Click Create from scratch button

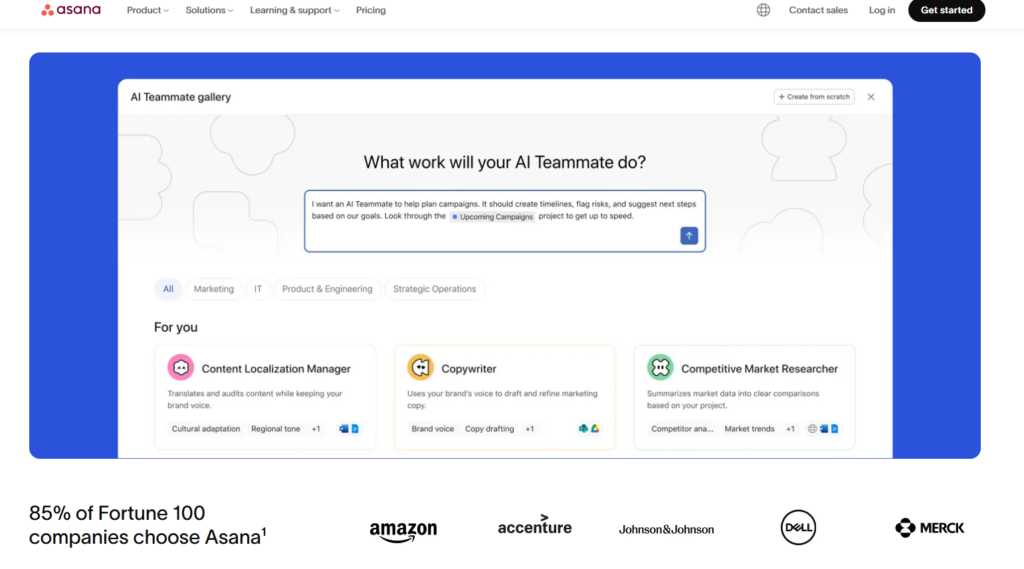pyautogui.click(x=814, y=97)
